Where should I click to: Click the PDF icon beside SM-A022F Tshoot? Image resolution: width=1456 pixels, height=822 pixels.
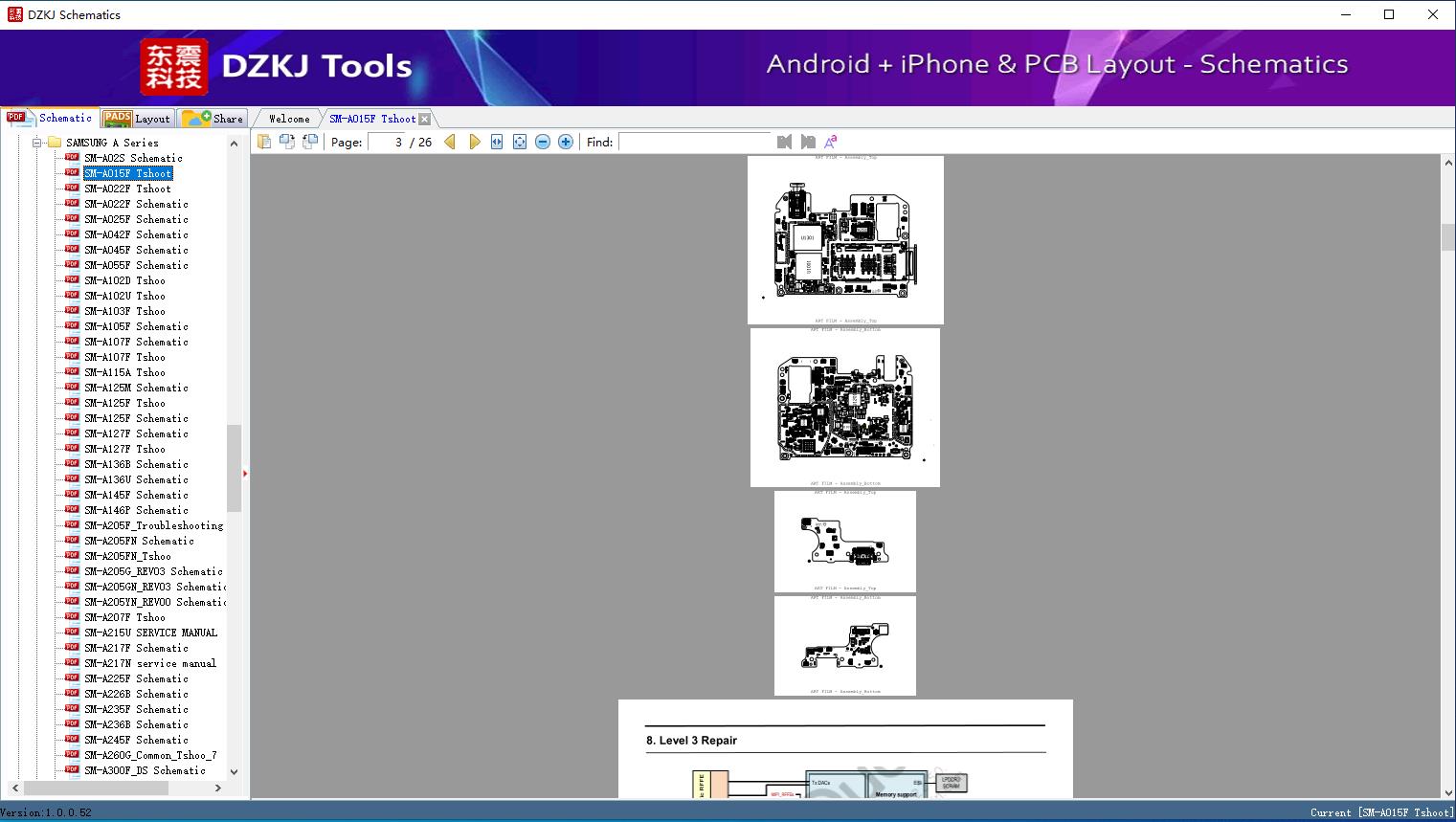tap(72, 189)
